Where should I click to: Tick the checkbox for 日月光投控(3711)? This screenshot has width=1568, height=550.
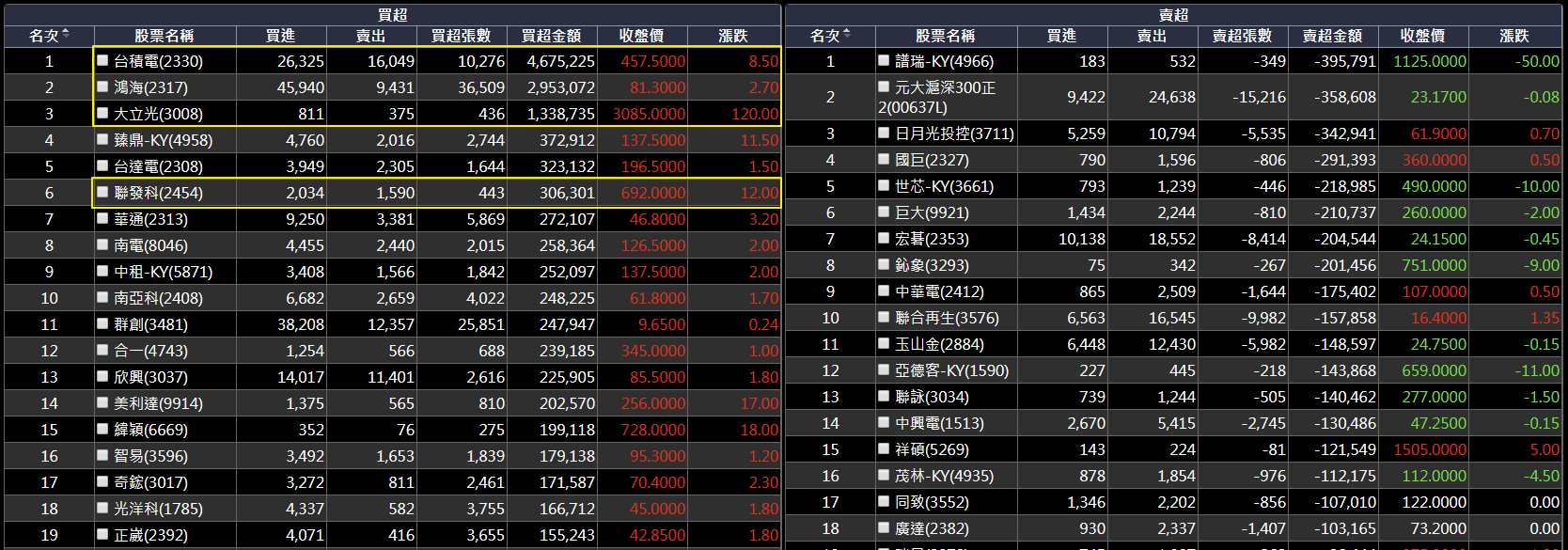tap(884, 133)
